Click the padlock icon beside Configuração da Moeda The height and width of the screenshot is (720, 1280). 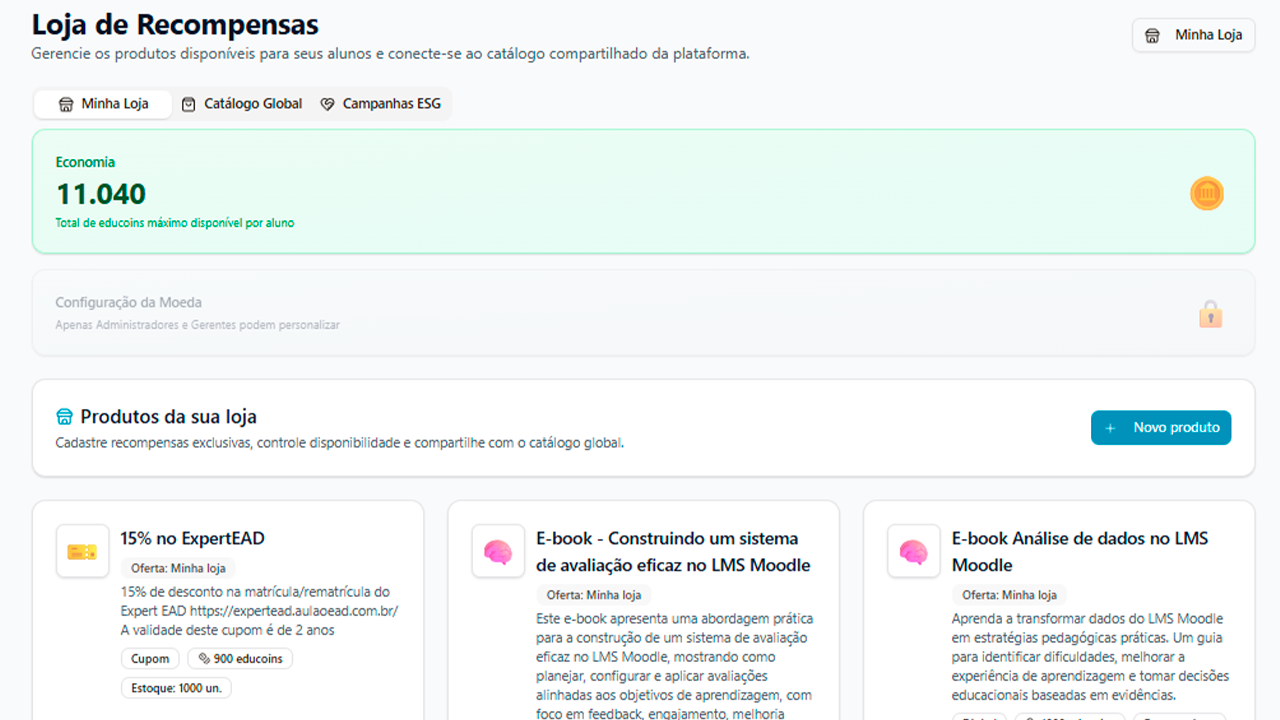tap(1210, 314)
